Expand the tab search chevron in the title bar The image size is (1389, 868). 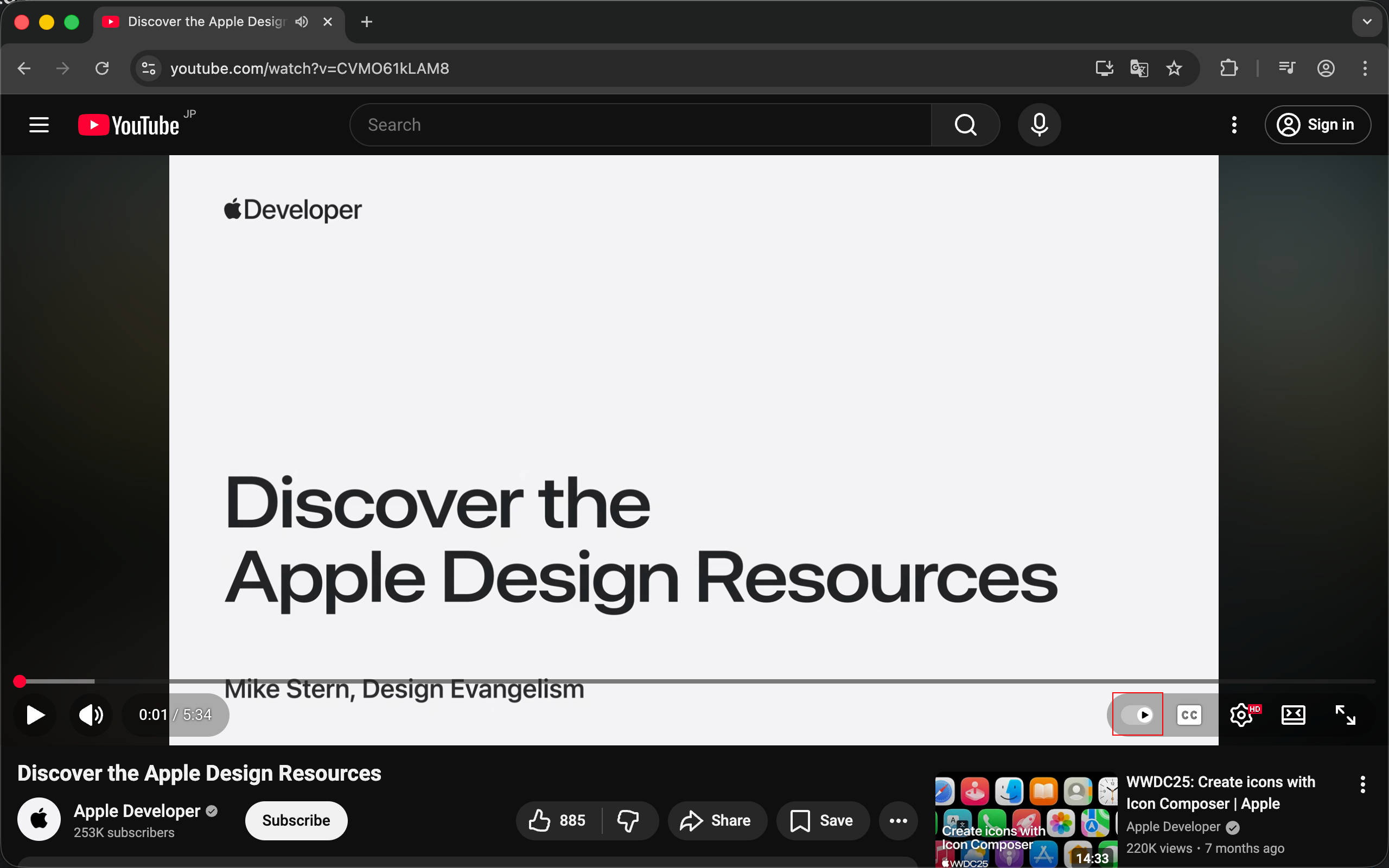pos(1367,22)
